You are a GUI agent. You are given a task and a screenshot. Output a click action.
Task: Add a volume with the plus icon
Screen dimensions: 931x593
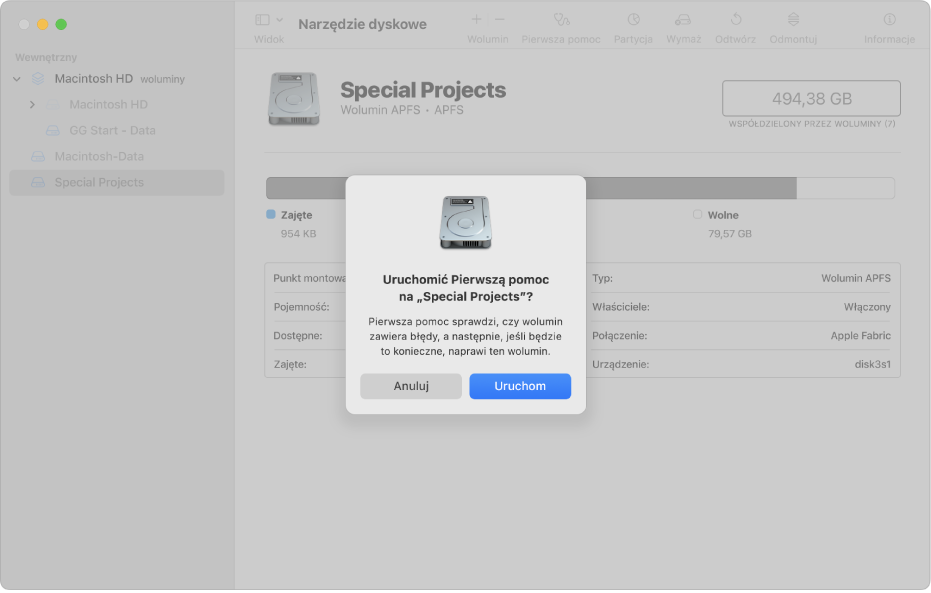(476, 20)
